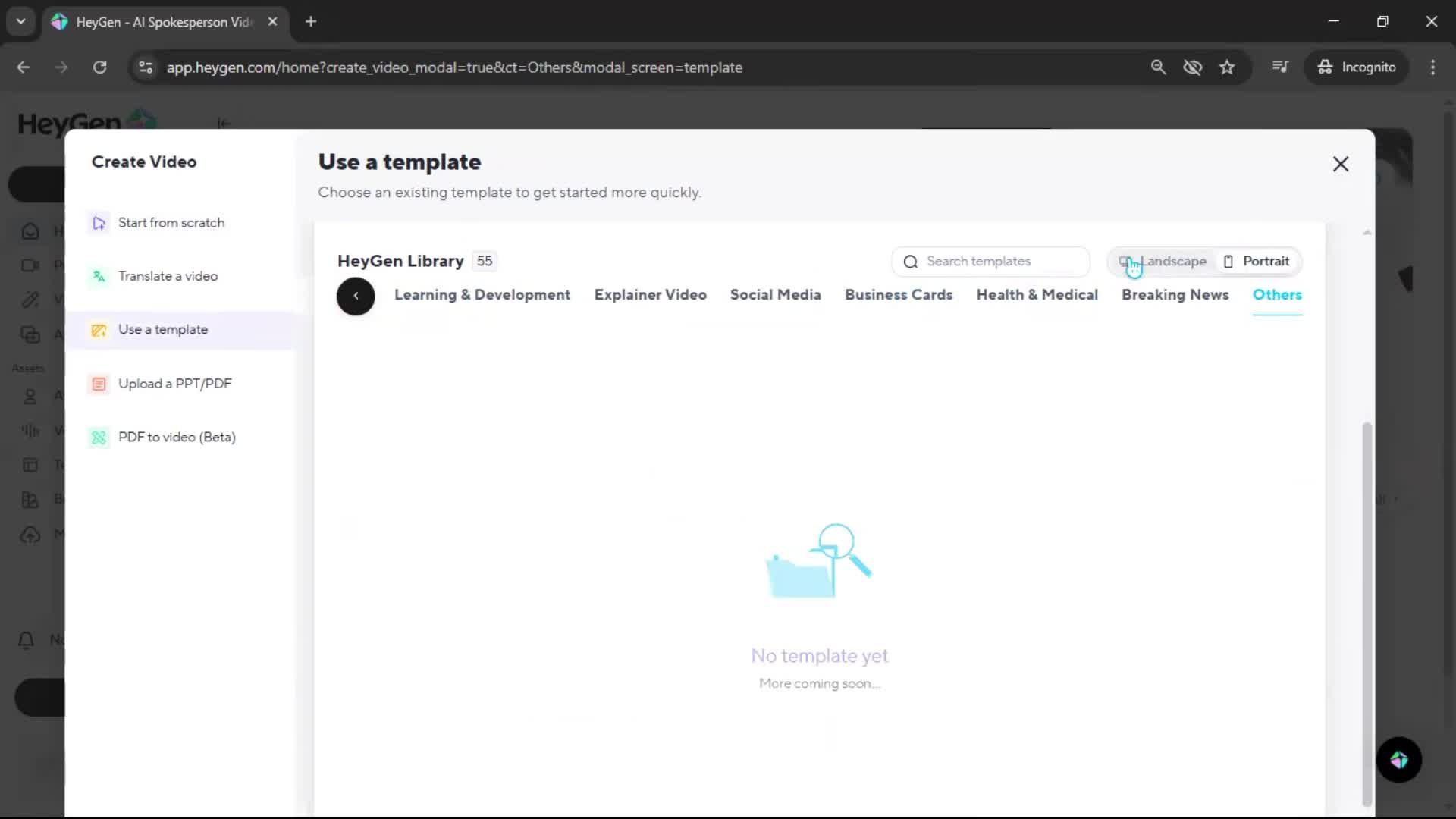Expand the tab search dropdown arrow
1456x819 pixels.
[x=20, y=21]
